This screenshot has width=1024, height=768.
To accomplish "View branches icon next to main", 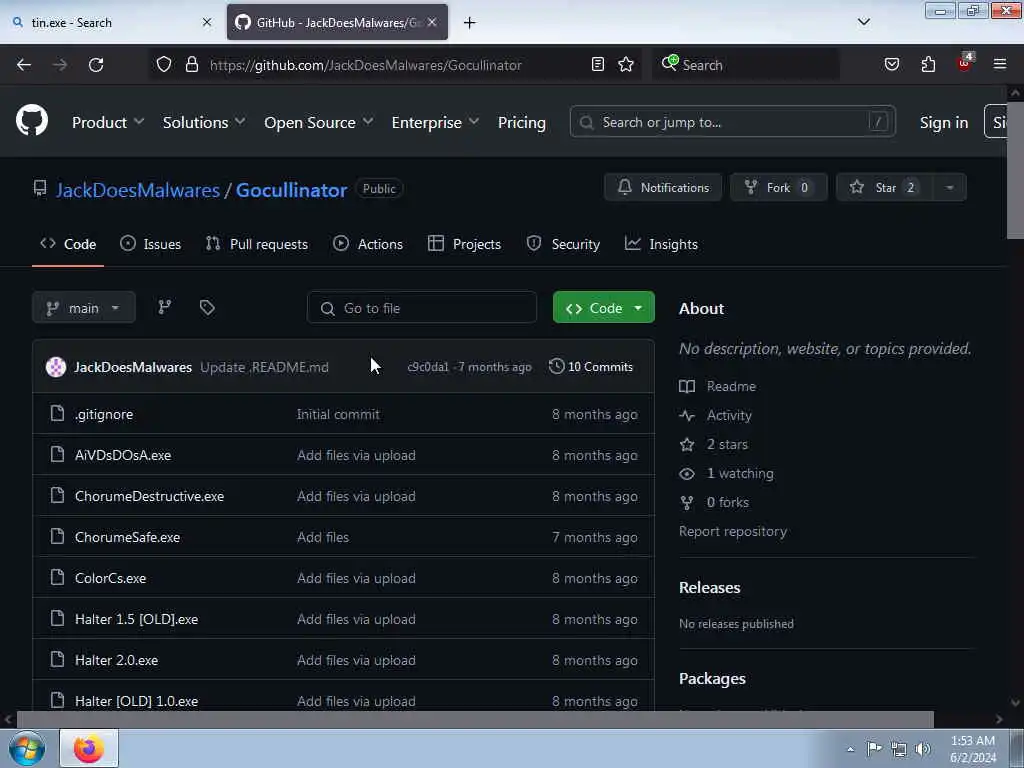I will click(165, 307).
